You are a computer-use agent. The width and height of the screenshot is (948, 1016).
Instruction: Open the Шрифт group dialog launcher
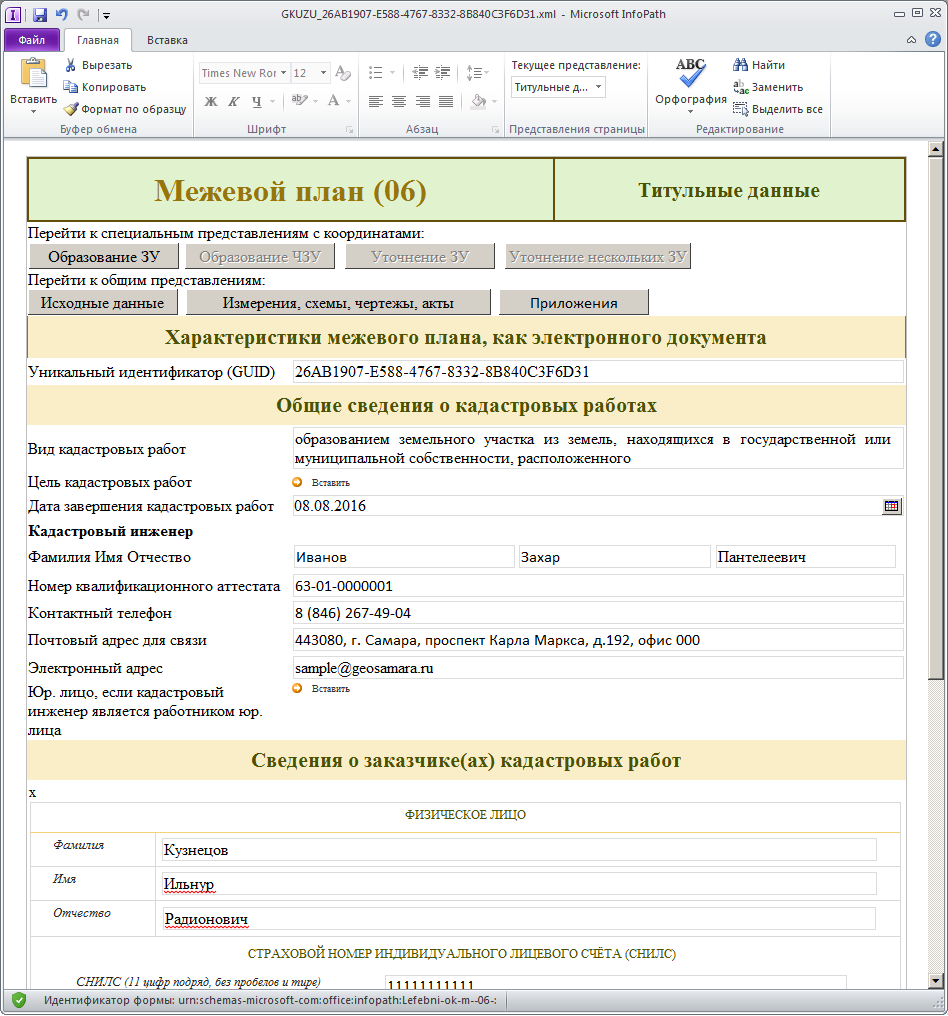point(350,130)
